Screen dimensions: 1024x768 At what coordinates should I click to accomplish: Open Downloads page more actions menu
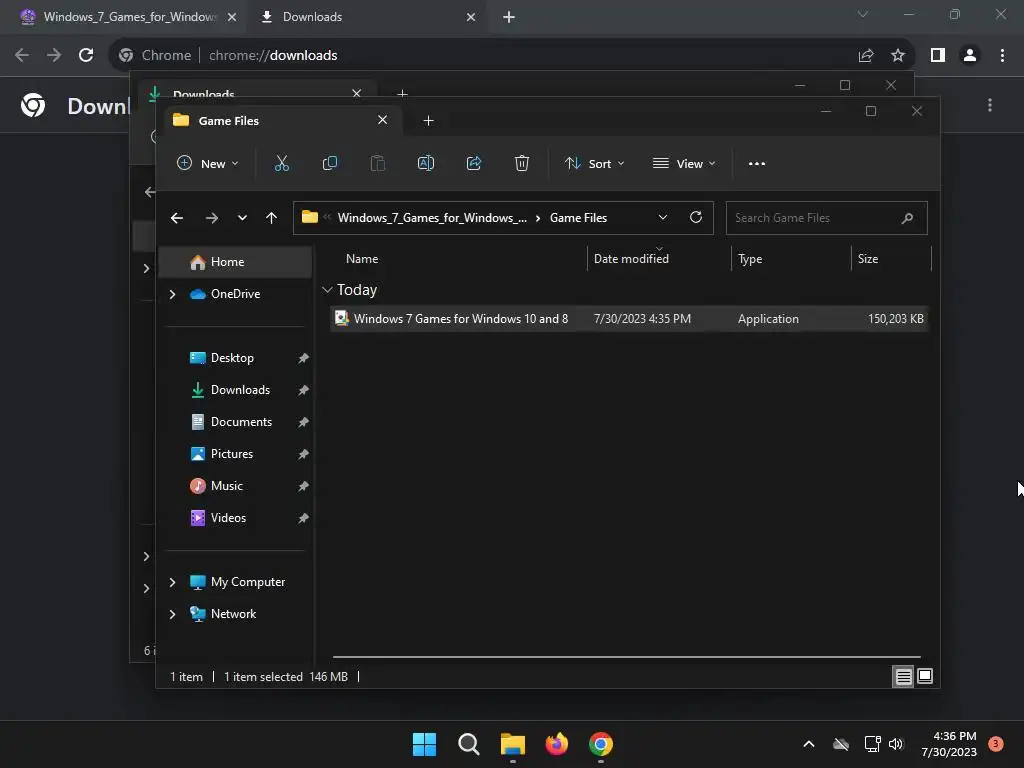990,105
